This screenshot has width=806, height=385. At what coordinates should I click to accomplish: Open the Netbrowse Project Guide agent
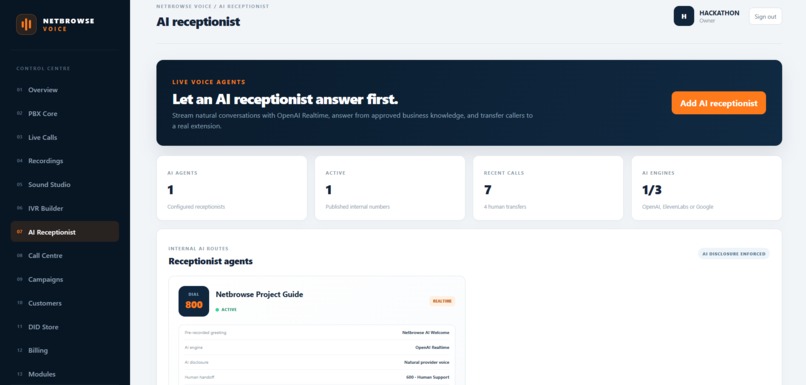pyautogui.click(x=259, y=295)
